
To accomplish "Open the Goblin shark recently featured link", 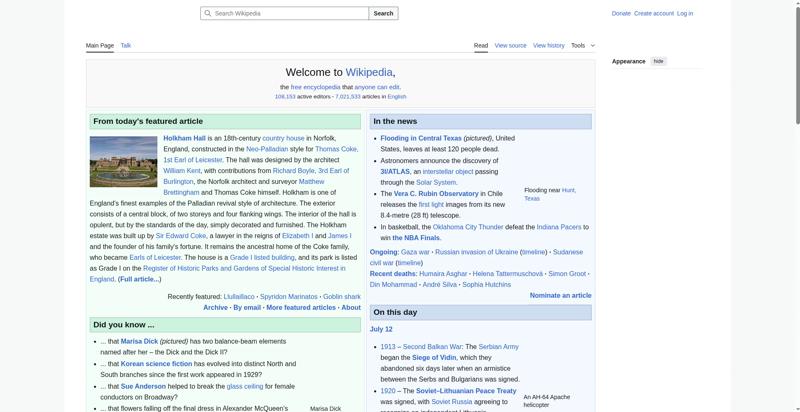I will (x=342, y=297).
